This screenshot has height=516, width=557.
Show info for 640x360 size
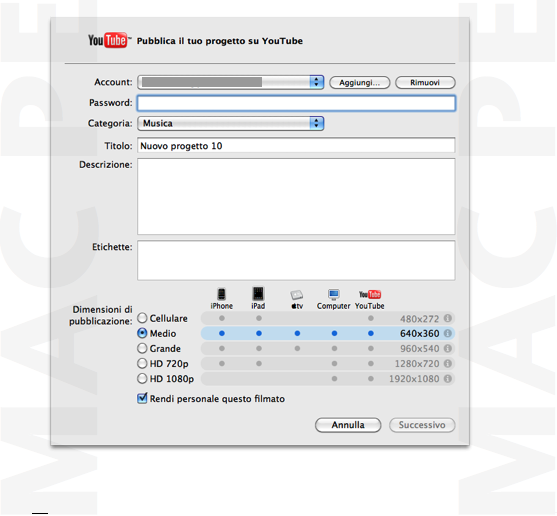click(448, 333)
